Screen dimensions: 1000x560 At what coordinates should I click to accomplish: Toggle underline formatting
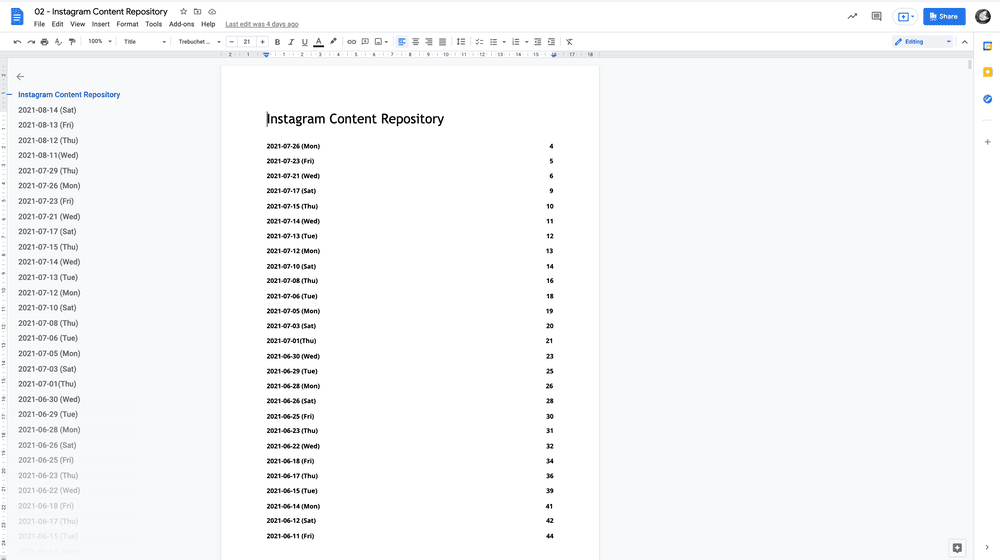pos(305,42)
